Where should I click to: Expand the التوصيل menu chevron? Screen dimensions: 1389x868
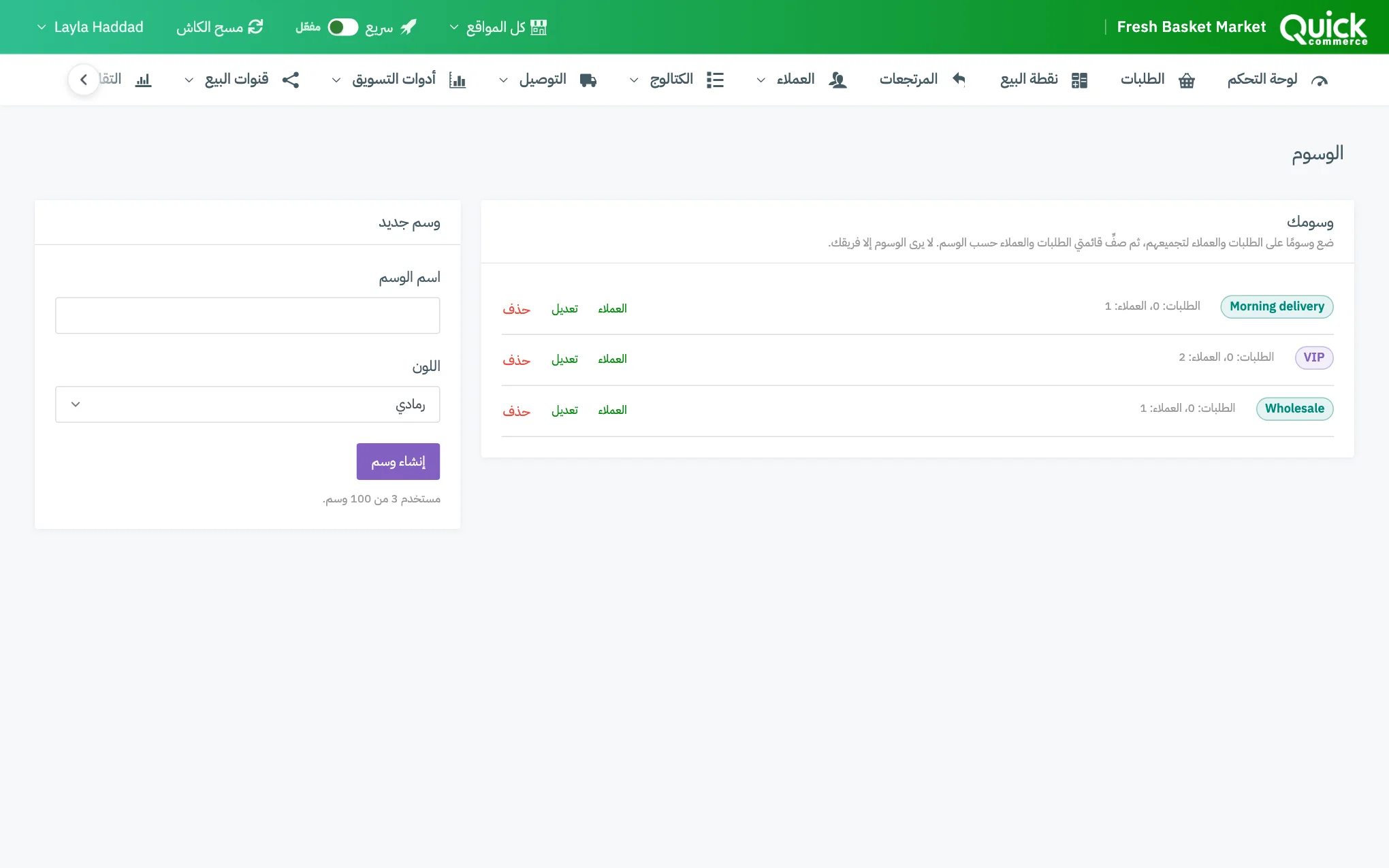tap(503, 80)
